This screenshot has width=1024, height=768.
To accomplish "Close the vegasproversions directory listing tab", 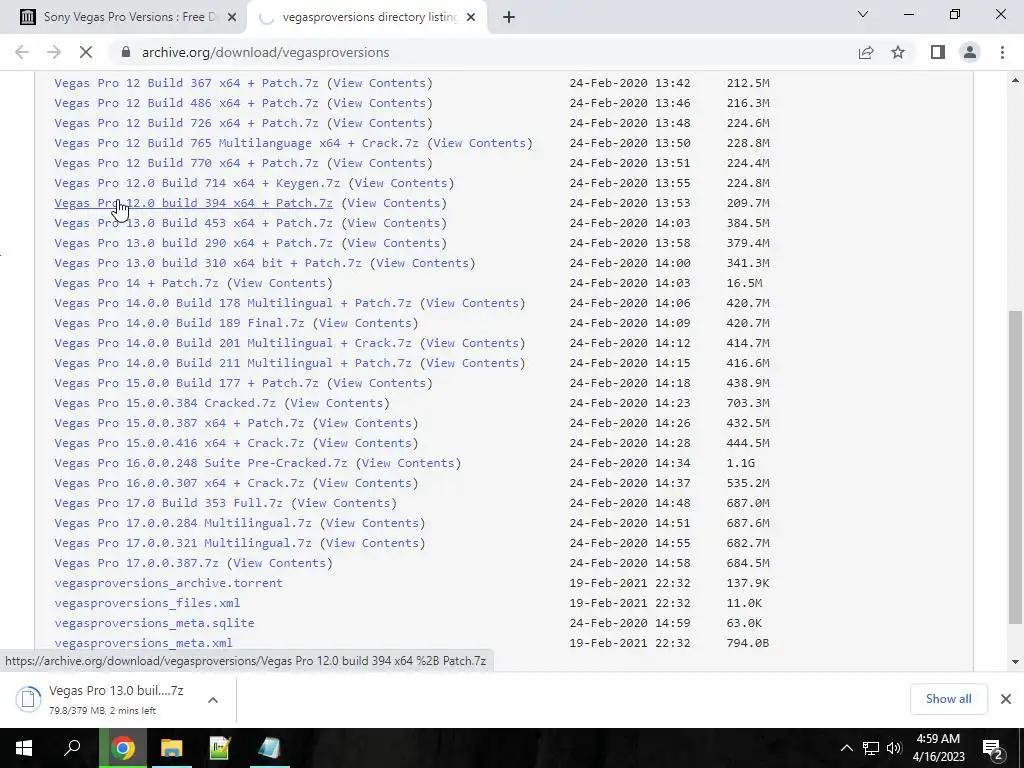I will click(x=471, y=17).
